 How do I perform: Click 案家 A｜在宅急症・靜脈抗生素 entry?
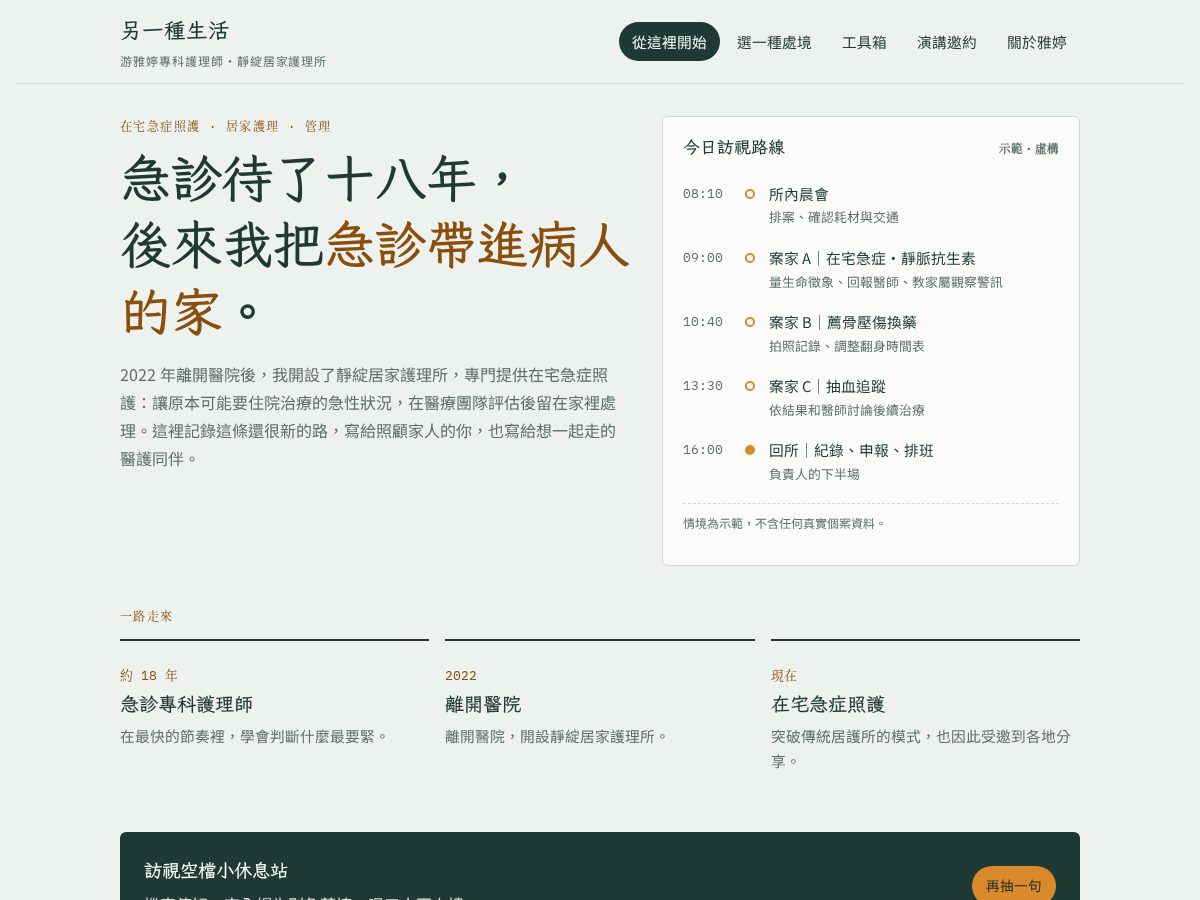(872, 258)
